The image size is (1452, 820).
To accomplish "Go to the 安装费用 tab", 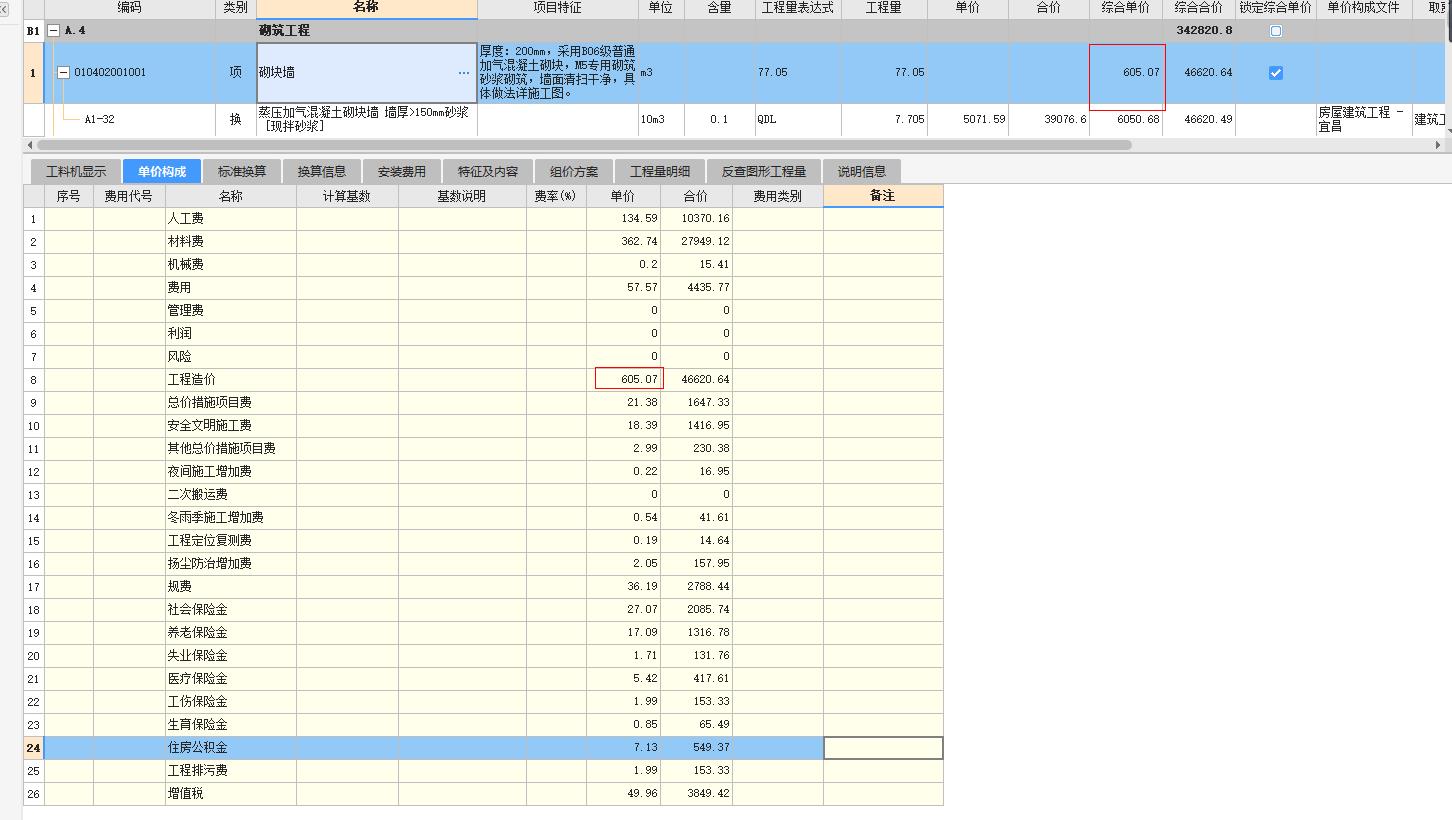I will [x=402, y=172].
